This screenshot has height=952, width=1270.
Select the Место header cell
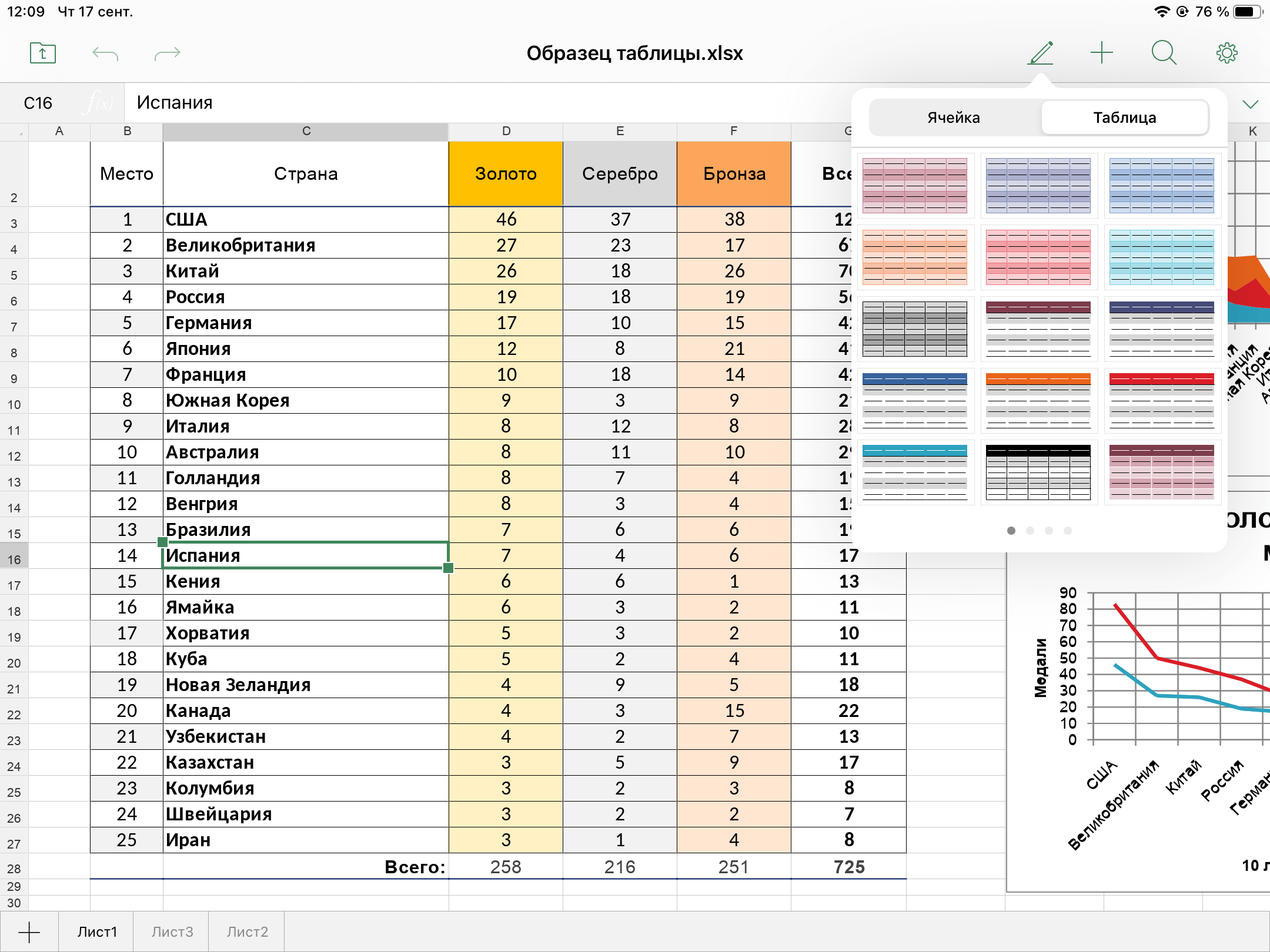[x=126, y=174]
